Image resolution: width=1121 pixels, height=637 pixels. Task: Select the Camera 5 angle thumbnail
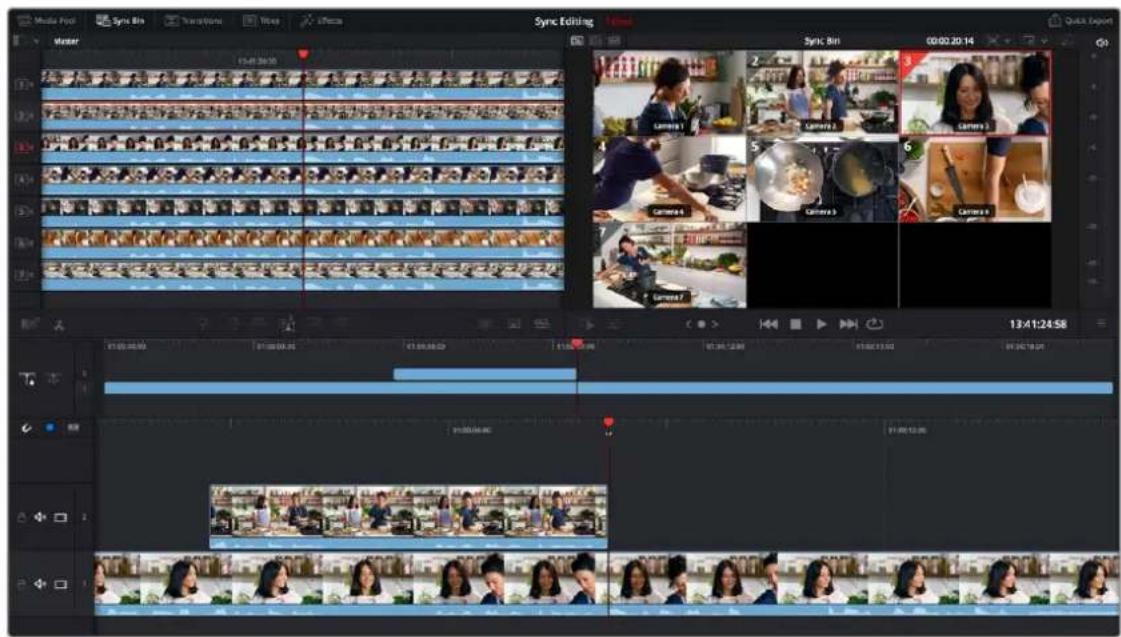pos(822,179)
